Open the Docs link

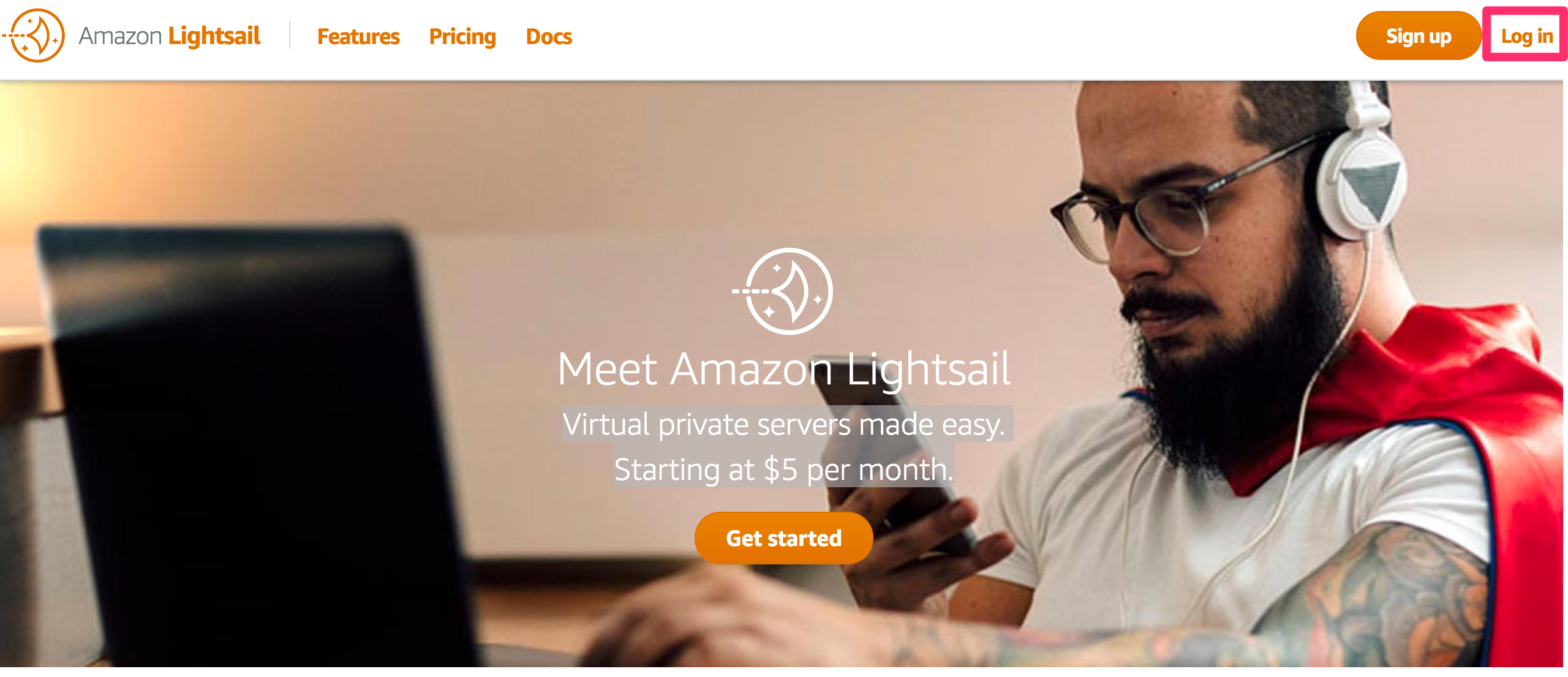[x=549, y=37]
